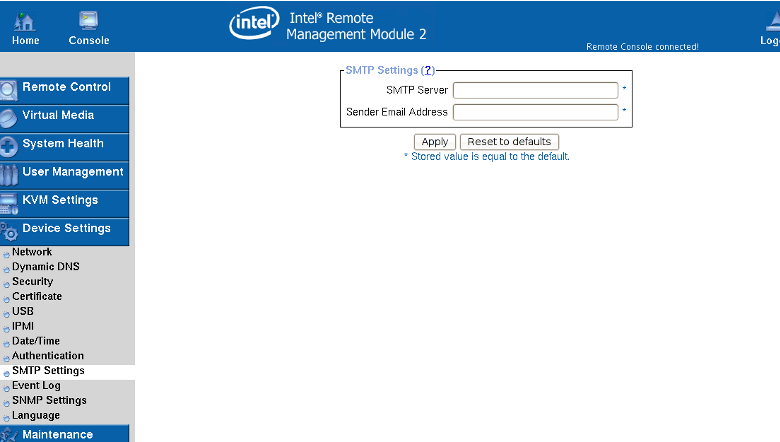This screenshot has height=442, width=780.
Task: Open the Language settings page
Action: pyautogui.click(x=36, y=415)
